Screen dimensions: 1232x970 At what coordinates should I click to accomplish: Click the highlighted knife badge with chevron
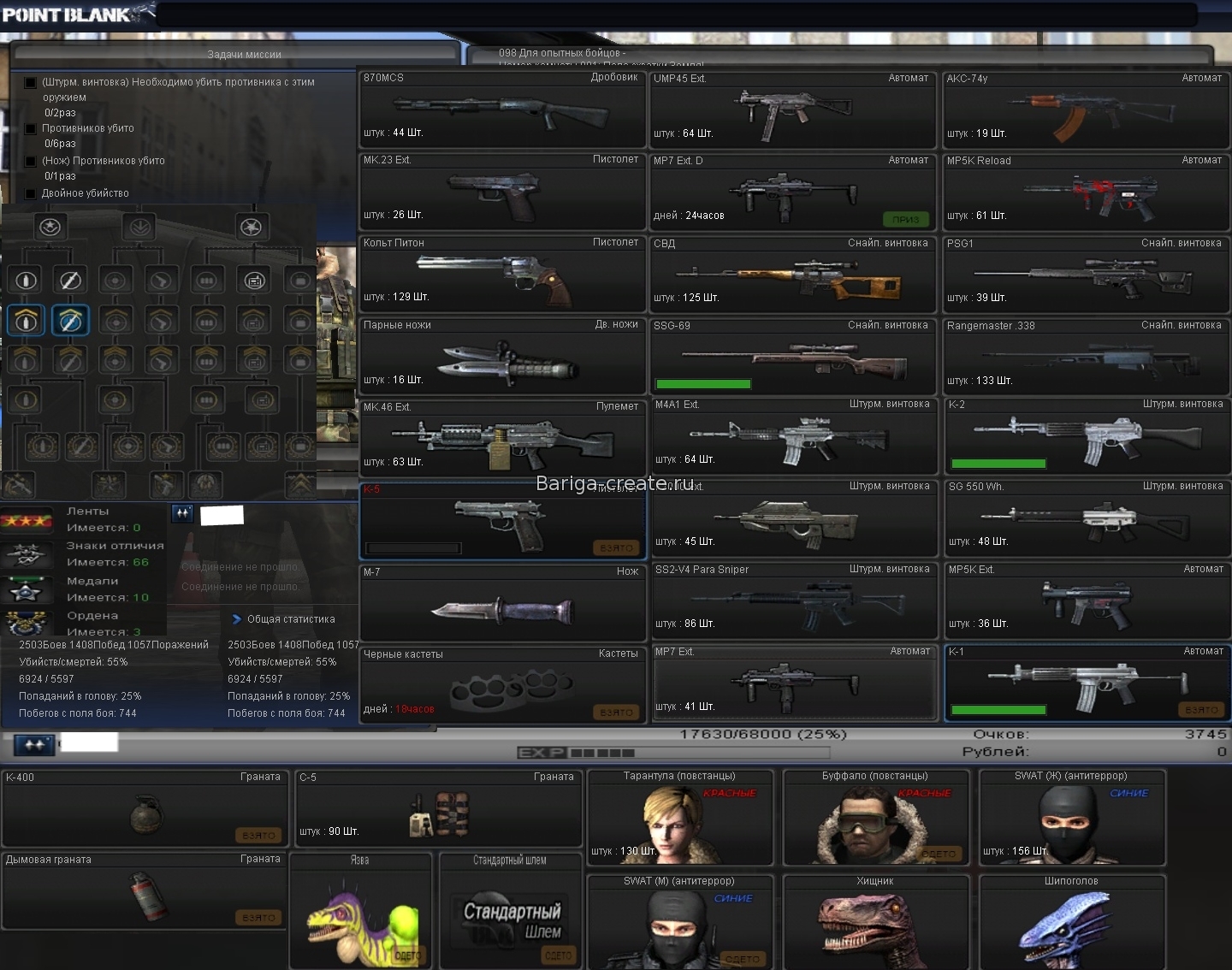click(x=70, y=320)
